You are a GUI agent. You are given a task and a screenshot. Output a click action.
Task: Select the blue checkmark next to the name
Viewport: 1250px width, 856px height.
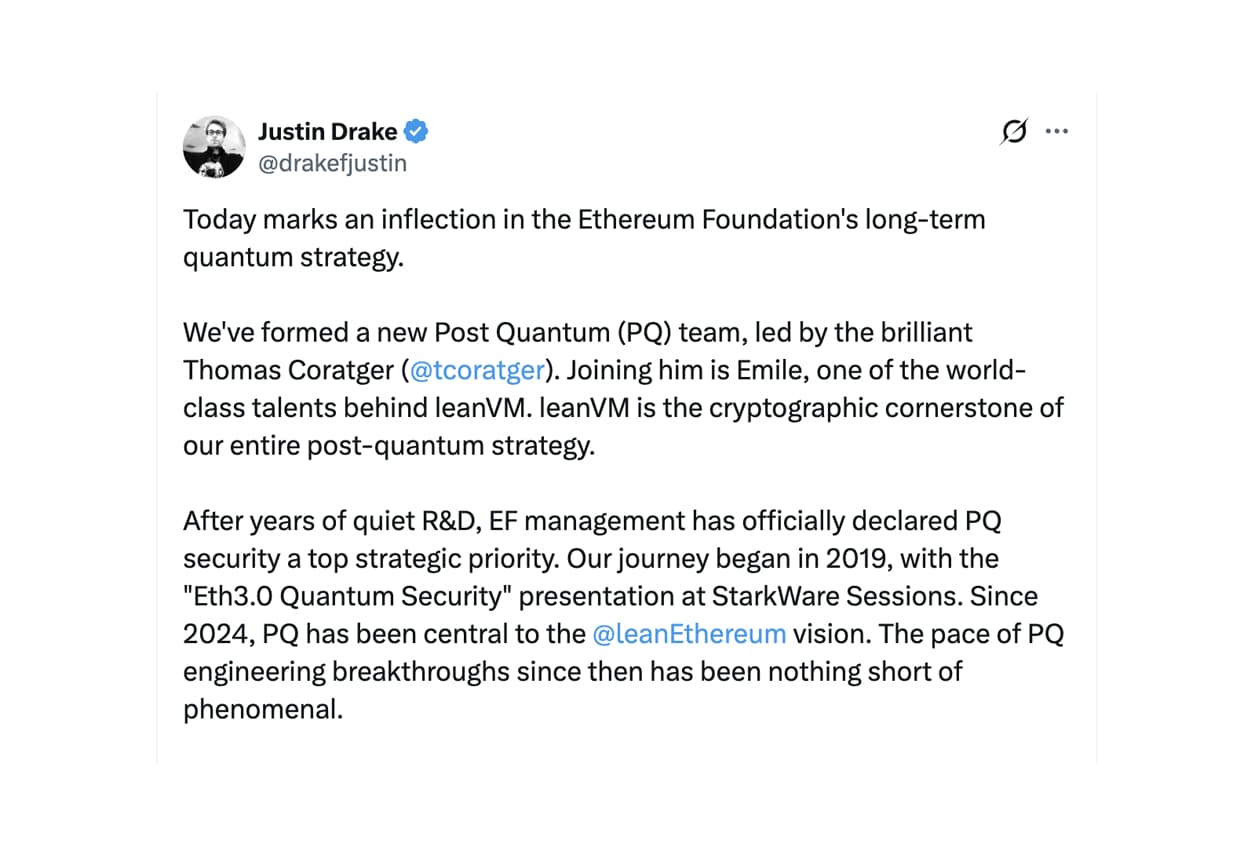417,131
